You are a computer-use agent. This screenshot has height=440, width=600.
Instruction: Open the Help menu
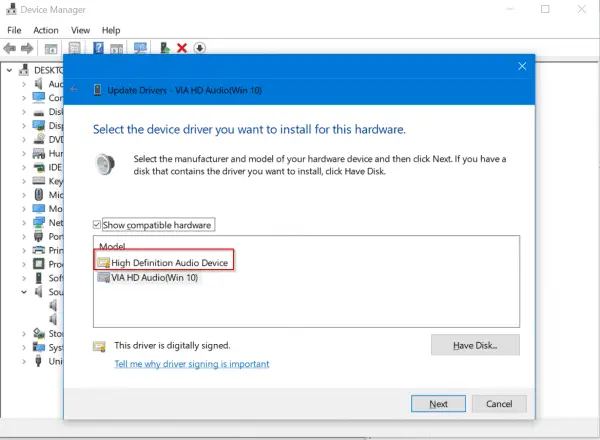[x=111, y=30]
